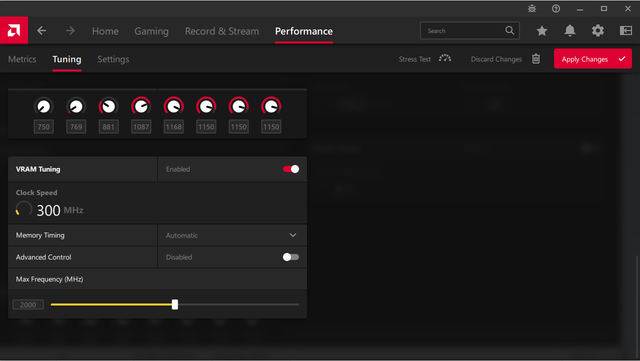Image resolution: width=640 pixels, height=361 pixels.
Task: Click the AMD logo icon
Action: (x=14, y=30)
